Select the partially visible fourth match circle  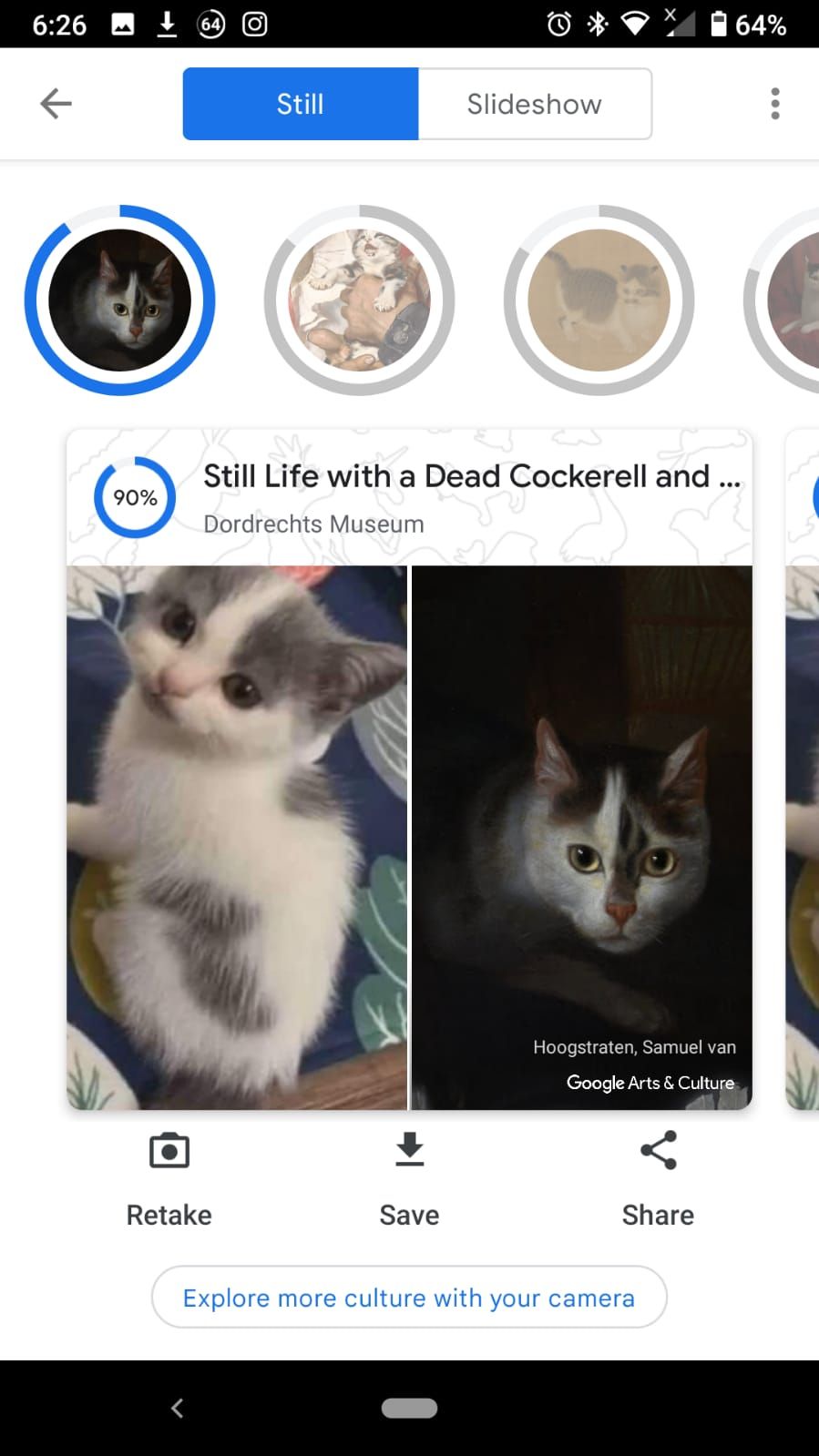point(783,300)
